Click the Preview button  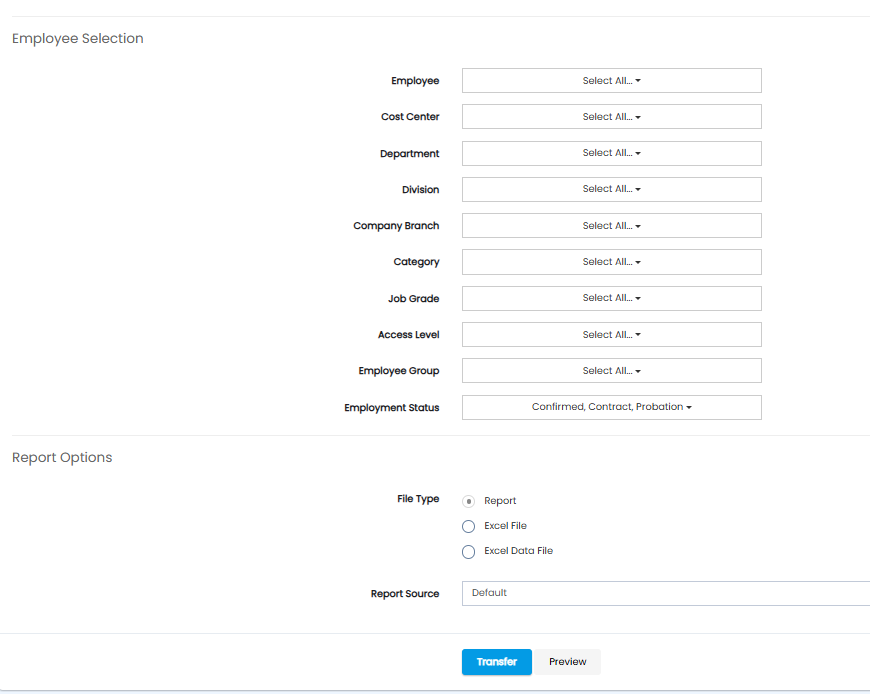click(567, 662)
